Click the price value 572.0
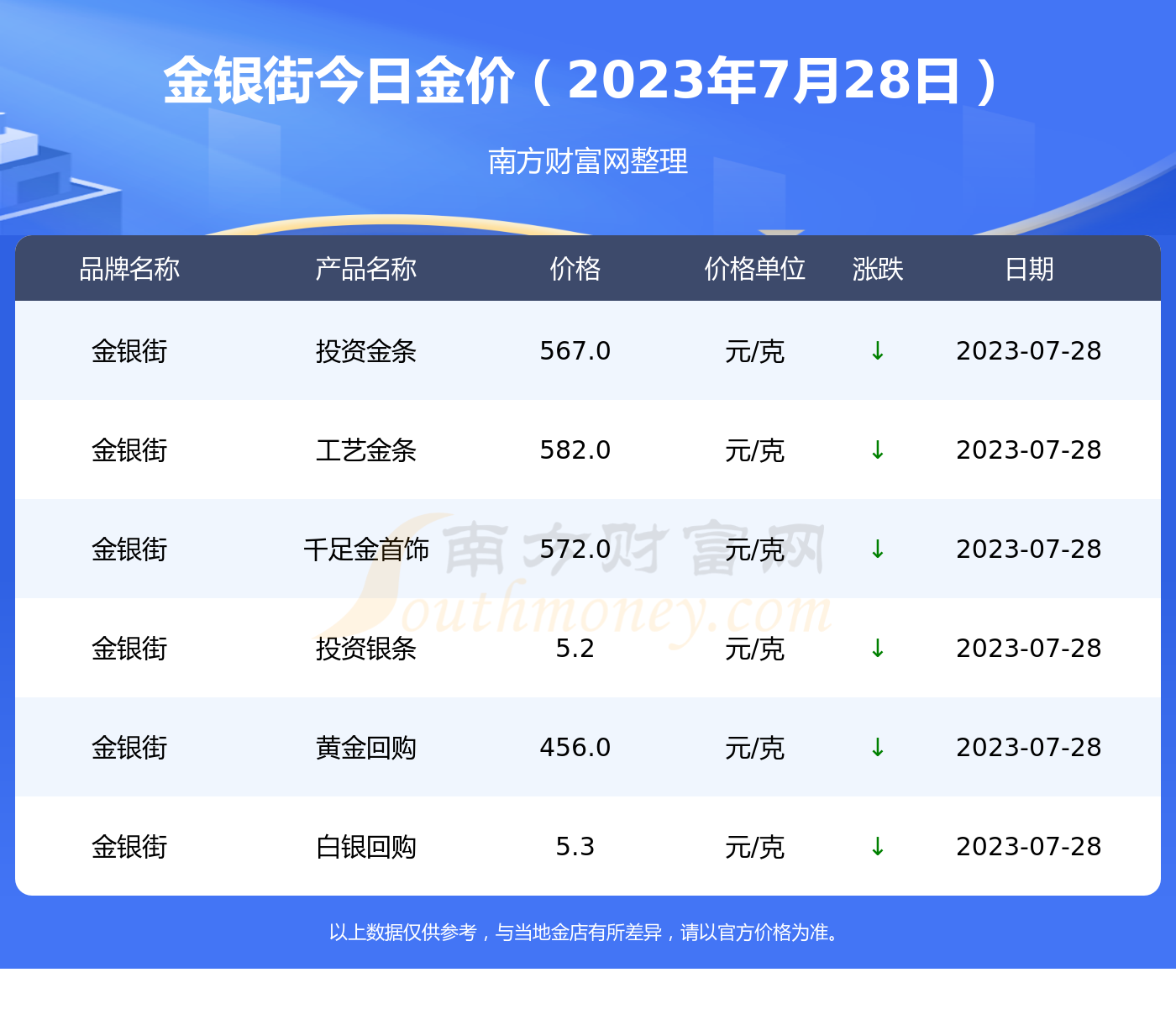The image size is (1176, 1025). point(575,549)
